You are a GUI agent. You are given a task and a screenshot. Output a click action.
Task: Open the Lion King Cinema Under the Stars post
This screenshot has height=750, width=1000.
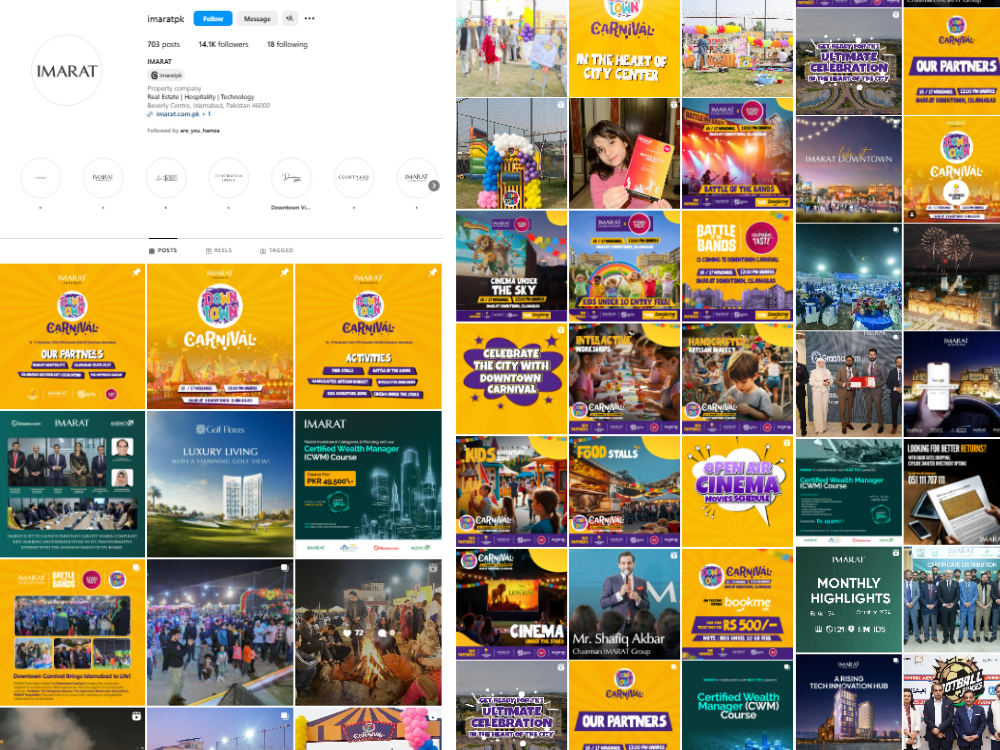511,604
